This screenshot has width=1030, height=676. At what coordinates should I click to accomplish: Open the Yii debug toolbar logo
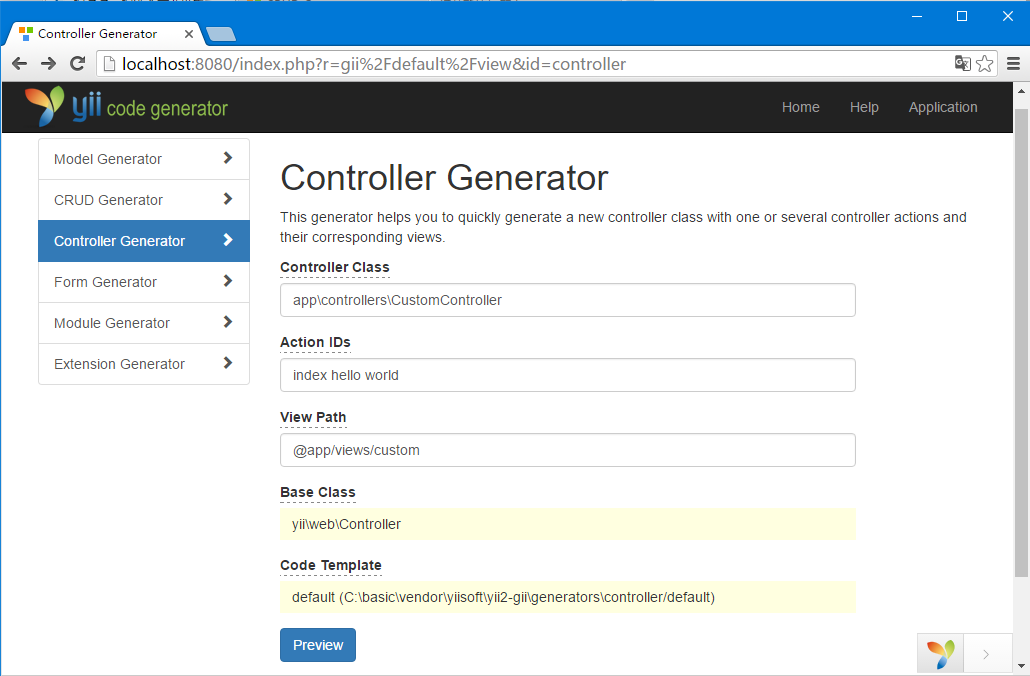[941, 654]
